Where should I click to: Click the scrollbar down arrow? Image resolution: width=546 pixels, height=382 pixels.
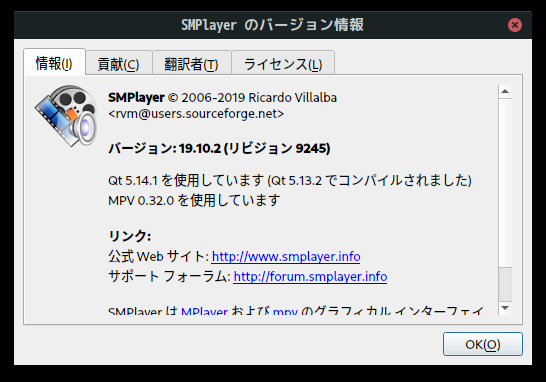505,308
